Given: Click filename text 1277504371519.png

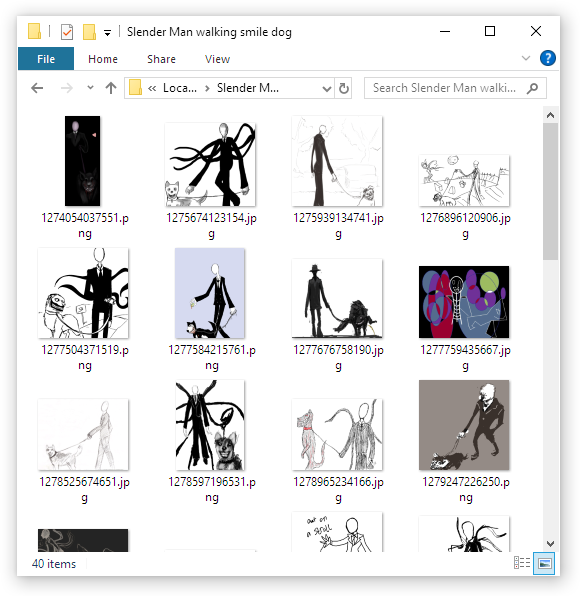Looking at the screenshot, I should click(85, 357).
